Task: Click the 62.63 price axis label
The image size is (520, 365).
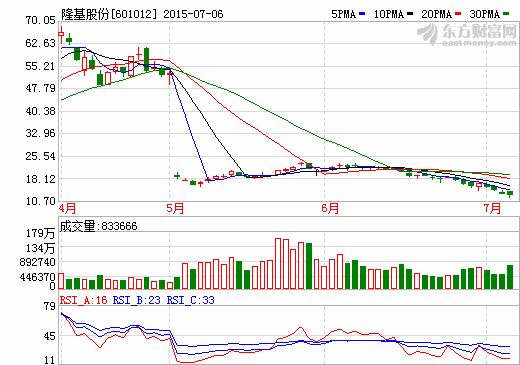Action: point(40,43)
